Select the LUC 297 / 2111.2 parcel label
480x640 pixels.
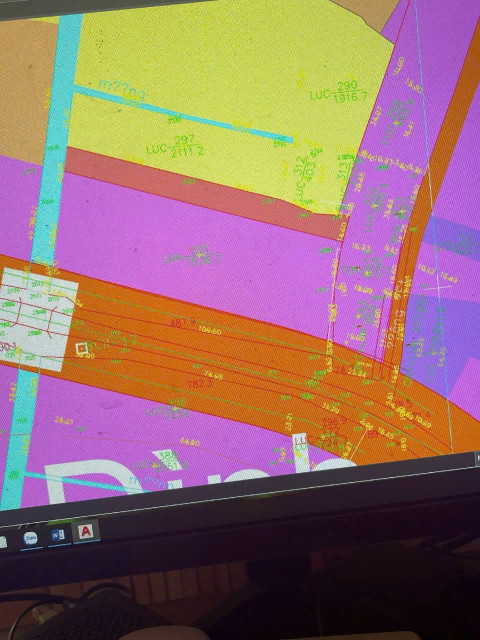pyautogui.click(x=175, y=146)
